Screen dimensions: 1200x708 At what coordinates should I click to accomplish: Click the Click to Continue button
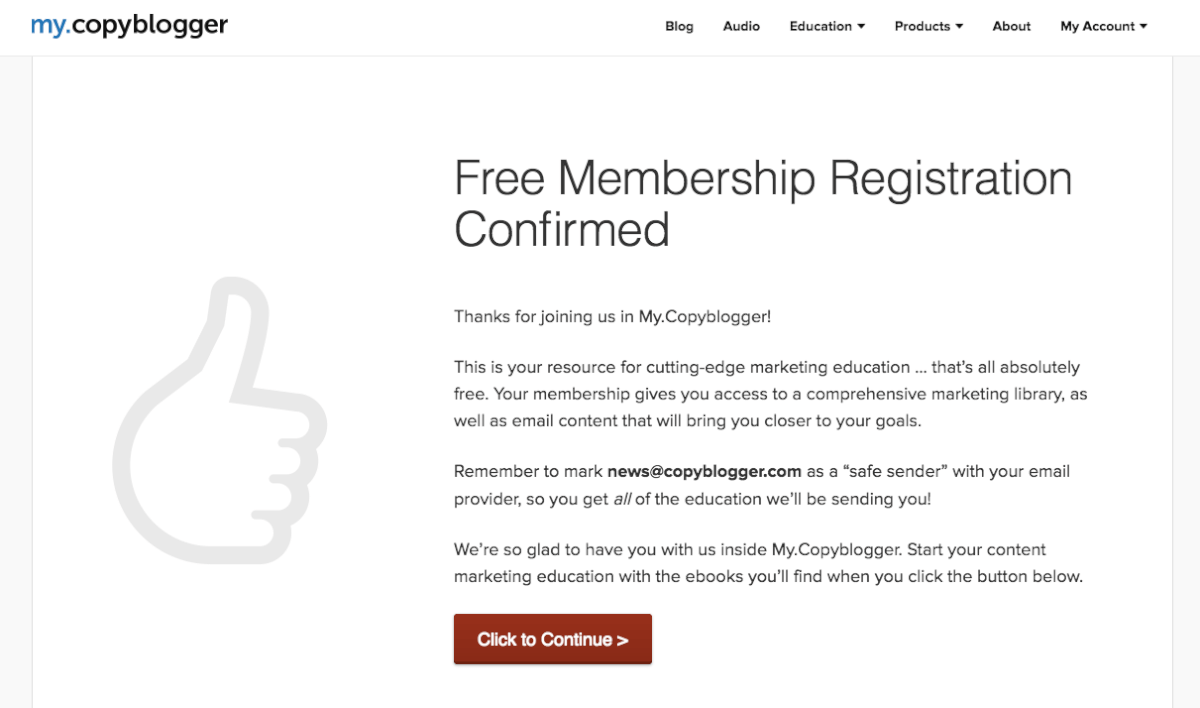553,639
